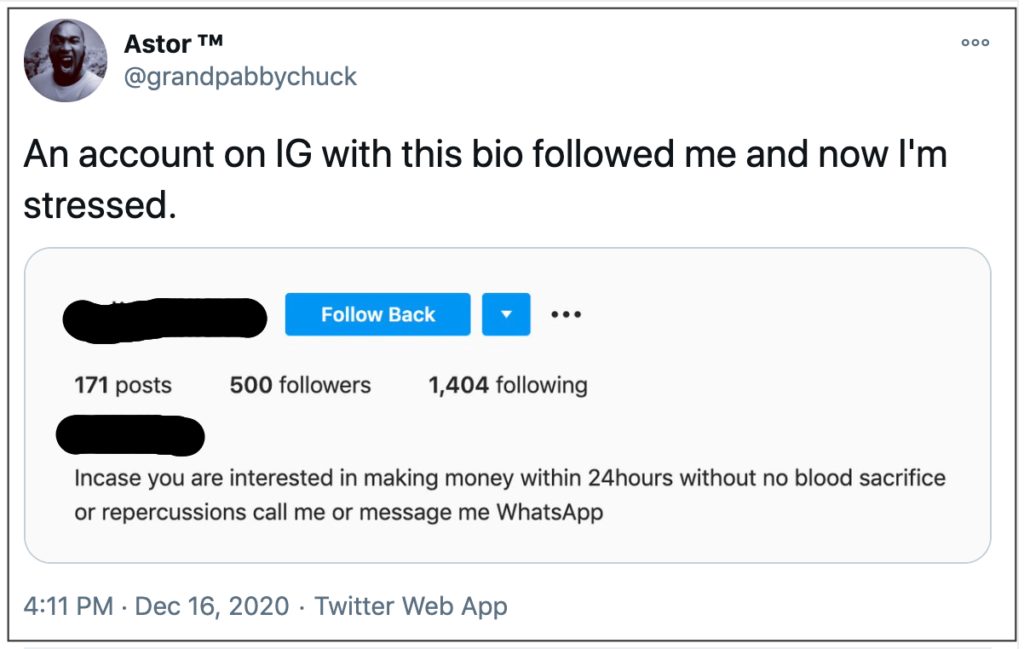Click the blacked-out Instagram username at top
Image resolution: width=1024 pixels, height=649 pixels.
click(x=165, y=317)
